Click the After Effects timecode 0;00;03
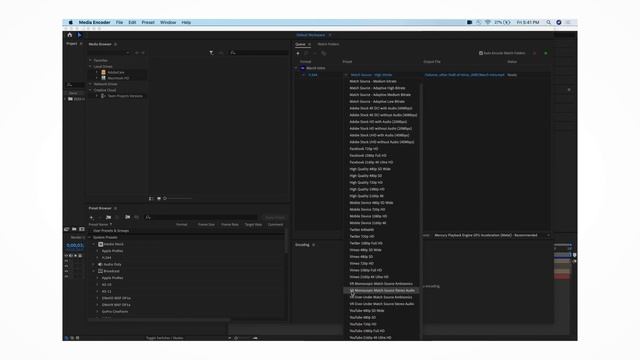640x360 pixels. pos(75,245)
